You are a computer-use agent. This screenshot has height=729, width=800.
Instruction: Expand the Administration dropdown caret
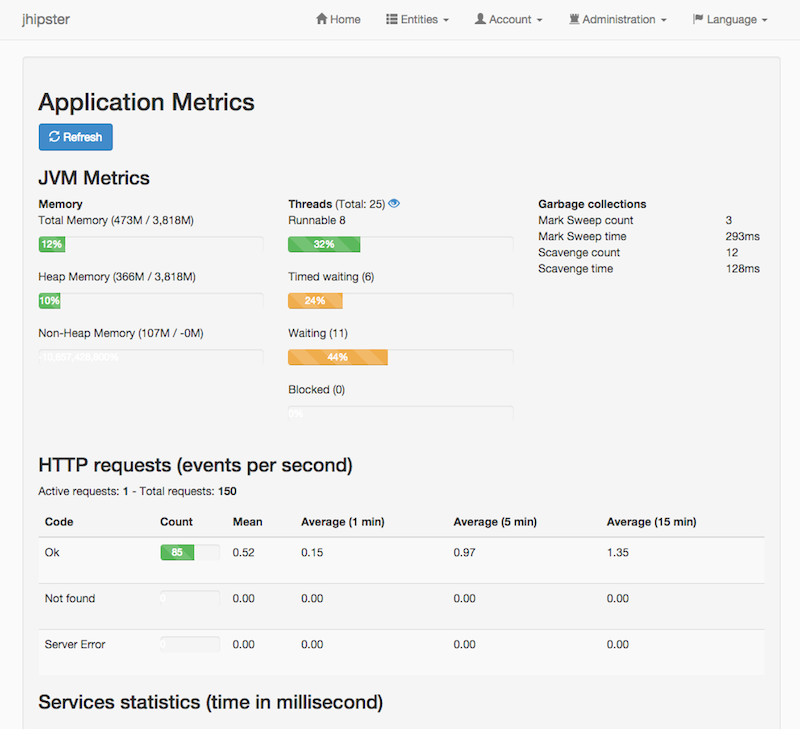(x=663, y=20)
